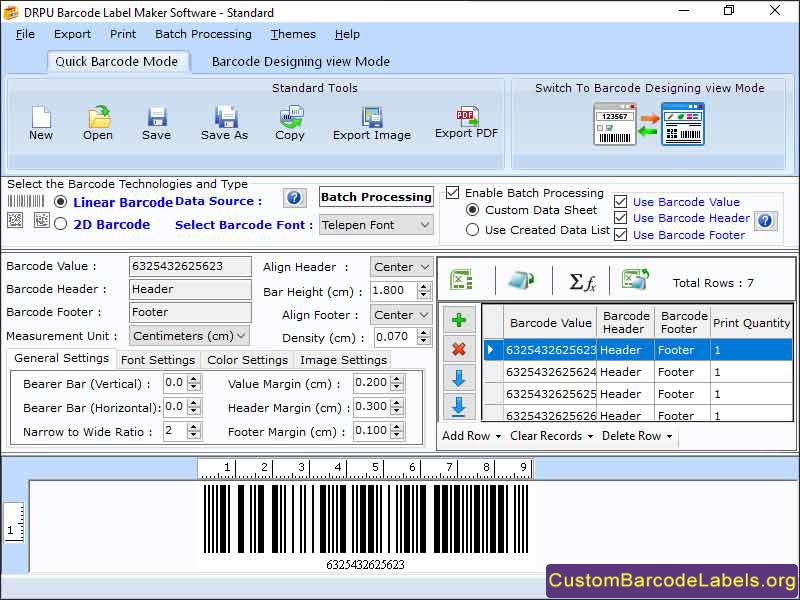This screenshot has width=800, height=600.
Task: Adjust Value Margin spinner arrows
Action: [x=397, y=384]
